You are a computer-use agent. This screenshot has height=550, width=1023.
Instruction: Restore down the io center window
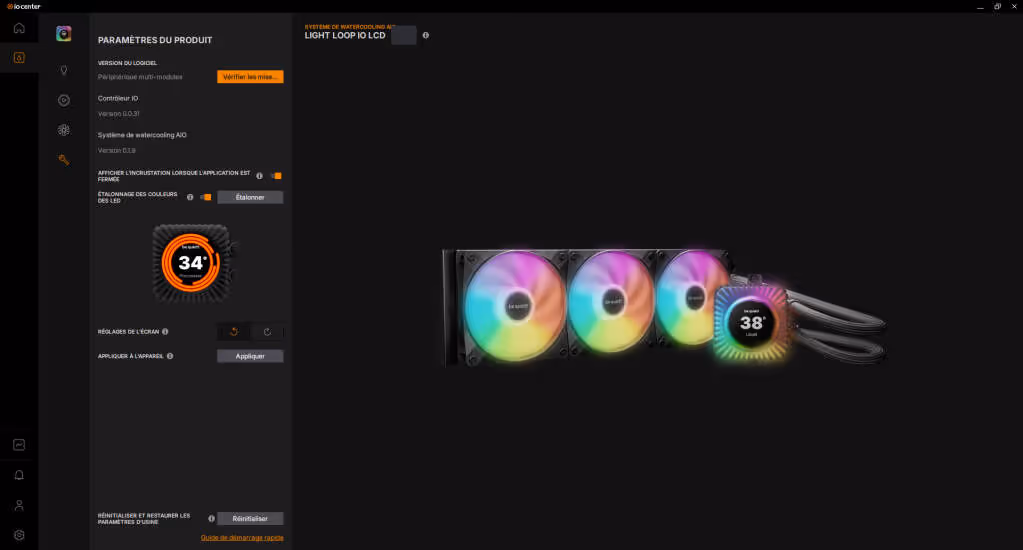[x=997, y=6]
